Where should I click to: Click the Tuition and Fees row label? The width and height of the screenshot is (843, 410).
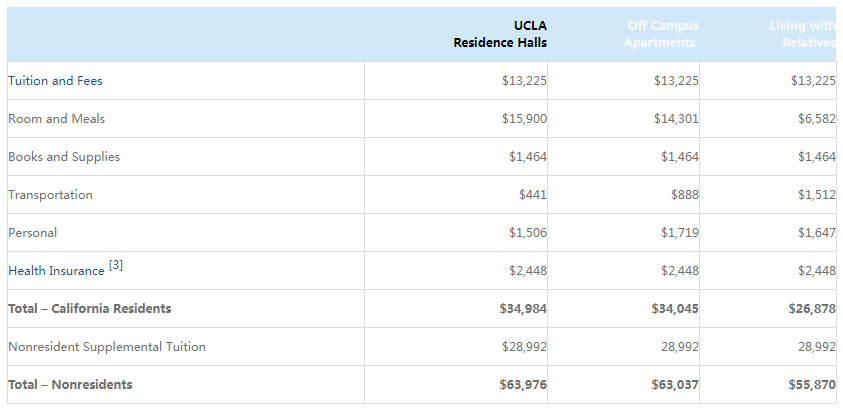tap(55, 81)
